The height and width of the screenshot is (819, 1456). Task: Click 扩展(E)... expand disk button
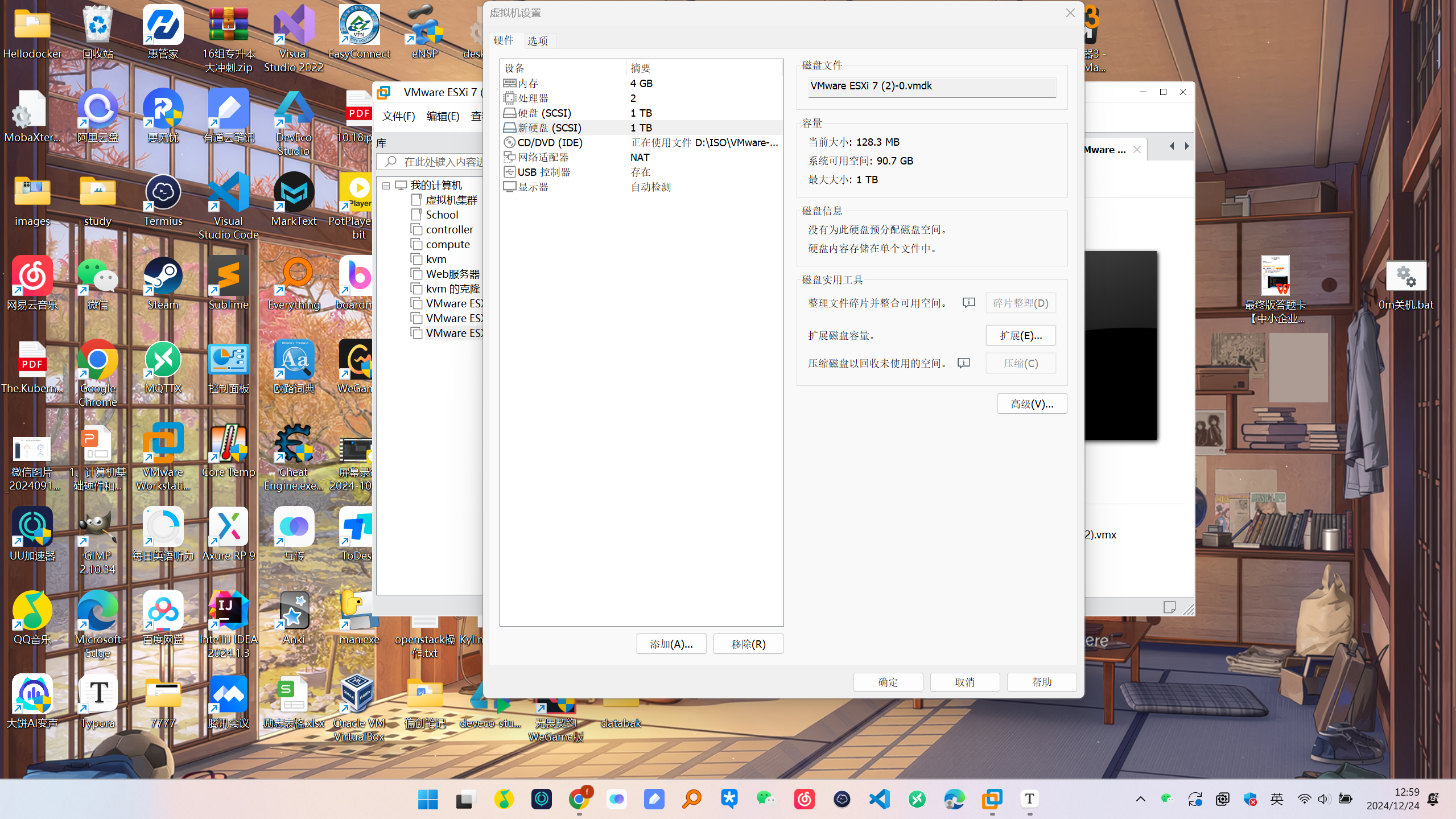coord(1021,335)
